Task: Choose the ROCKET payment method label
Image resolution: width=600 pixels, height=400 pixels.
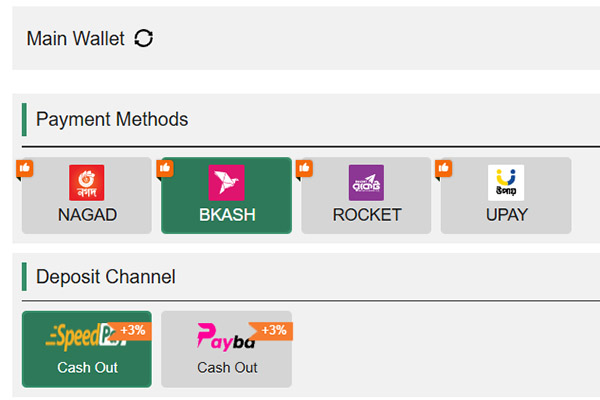Action: pyautogui.click(x=367, y=215)
